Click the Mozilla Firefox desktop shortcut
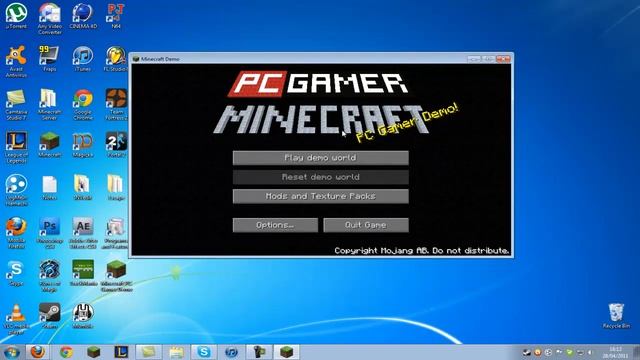Image resolution: width=640 pixels, height=360 pixels. [x=16, y=233]
